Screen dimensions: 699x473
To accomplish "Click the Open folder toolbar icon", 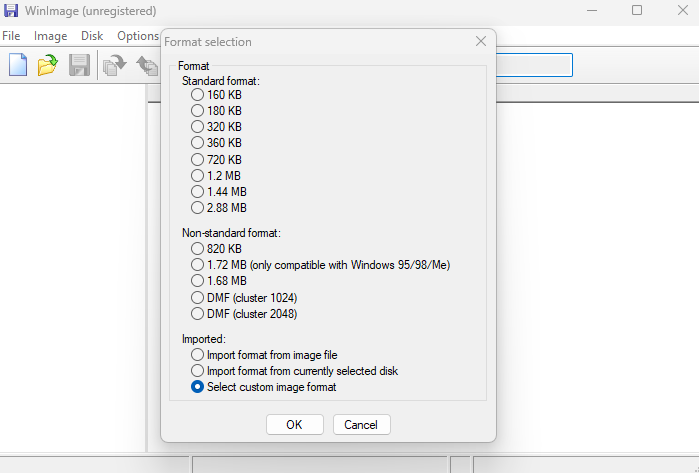I will pos(48,65).
